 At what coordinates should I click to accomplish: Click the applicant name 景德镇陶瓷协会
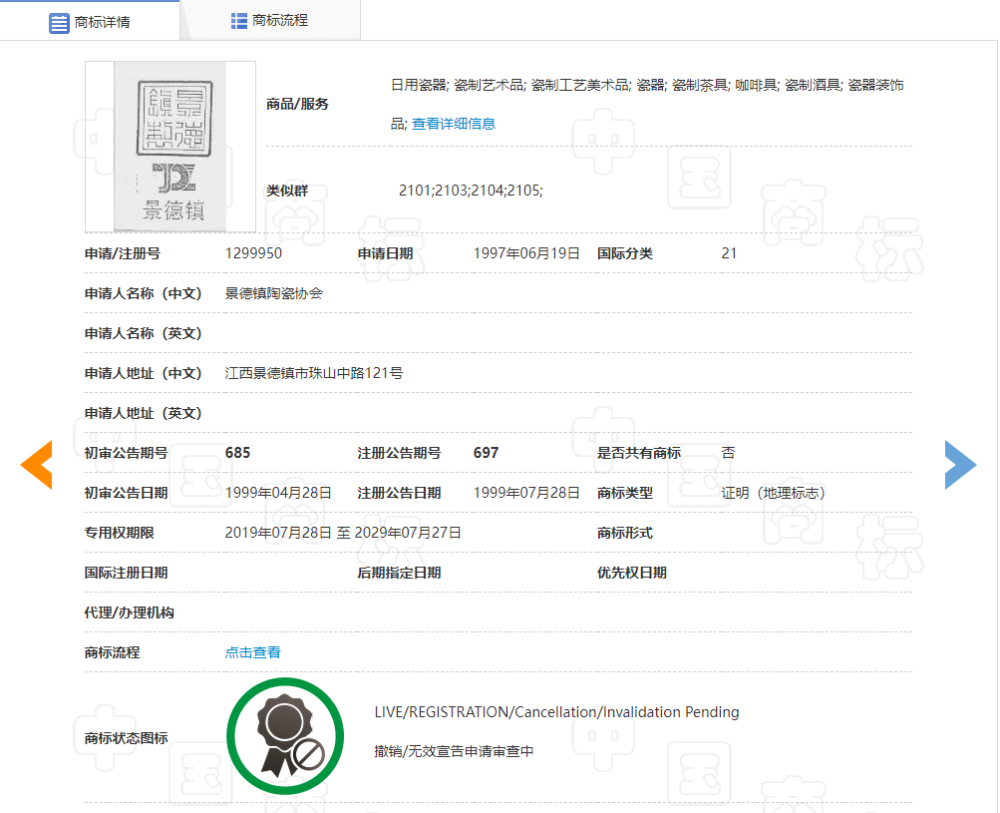click(274, 293)
